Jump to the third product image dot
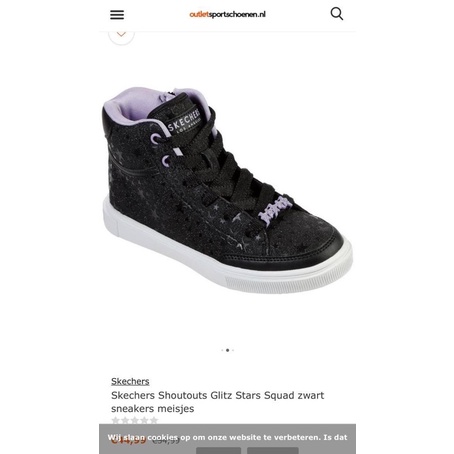 coord(233,350)
